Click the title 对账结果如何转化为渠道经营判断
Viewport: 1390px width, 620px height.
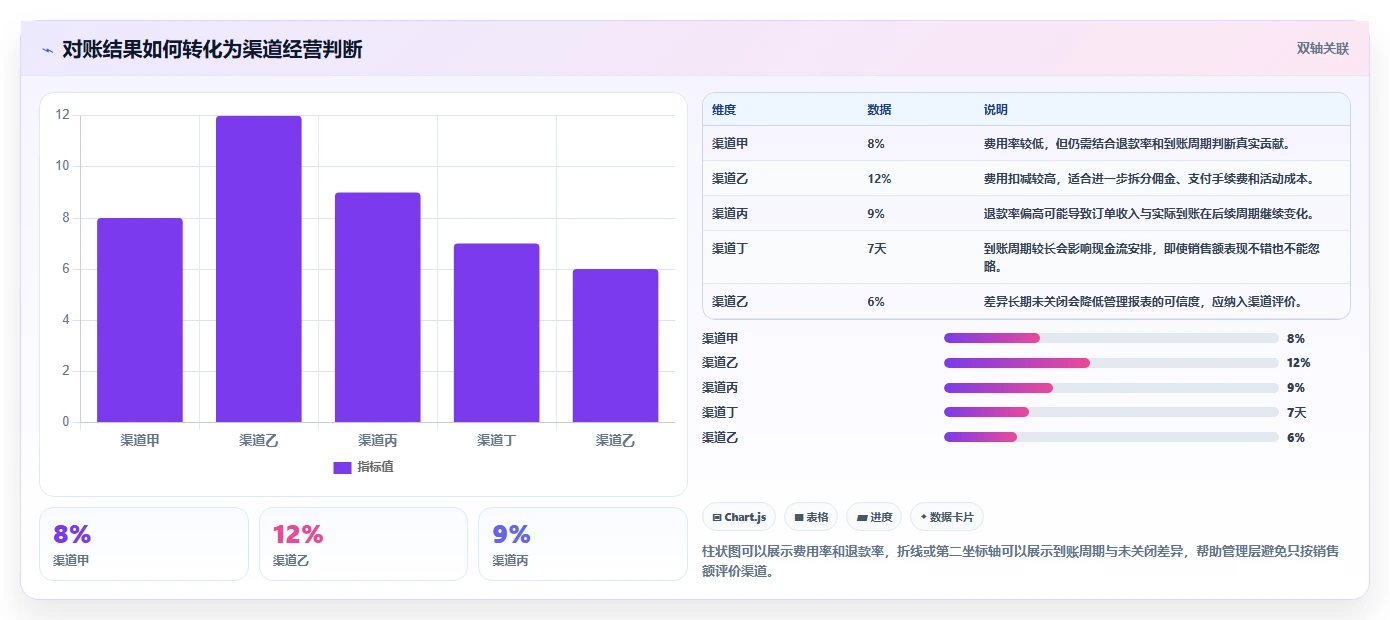(x=212, y=49)
